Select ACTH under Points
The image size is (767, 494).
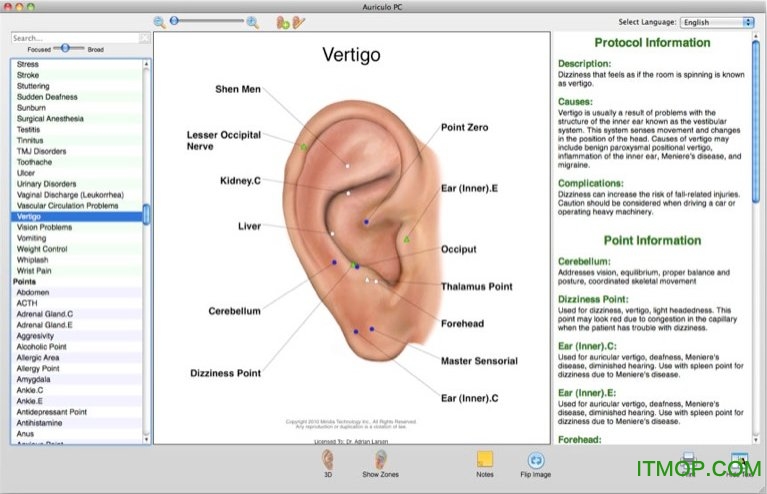pos(77,303)
